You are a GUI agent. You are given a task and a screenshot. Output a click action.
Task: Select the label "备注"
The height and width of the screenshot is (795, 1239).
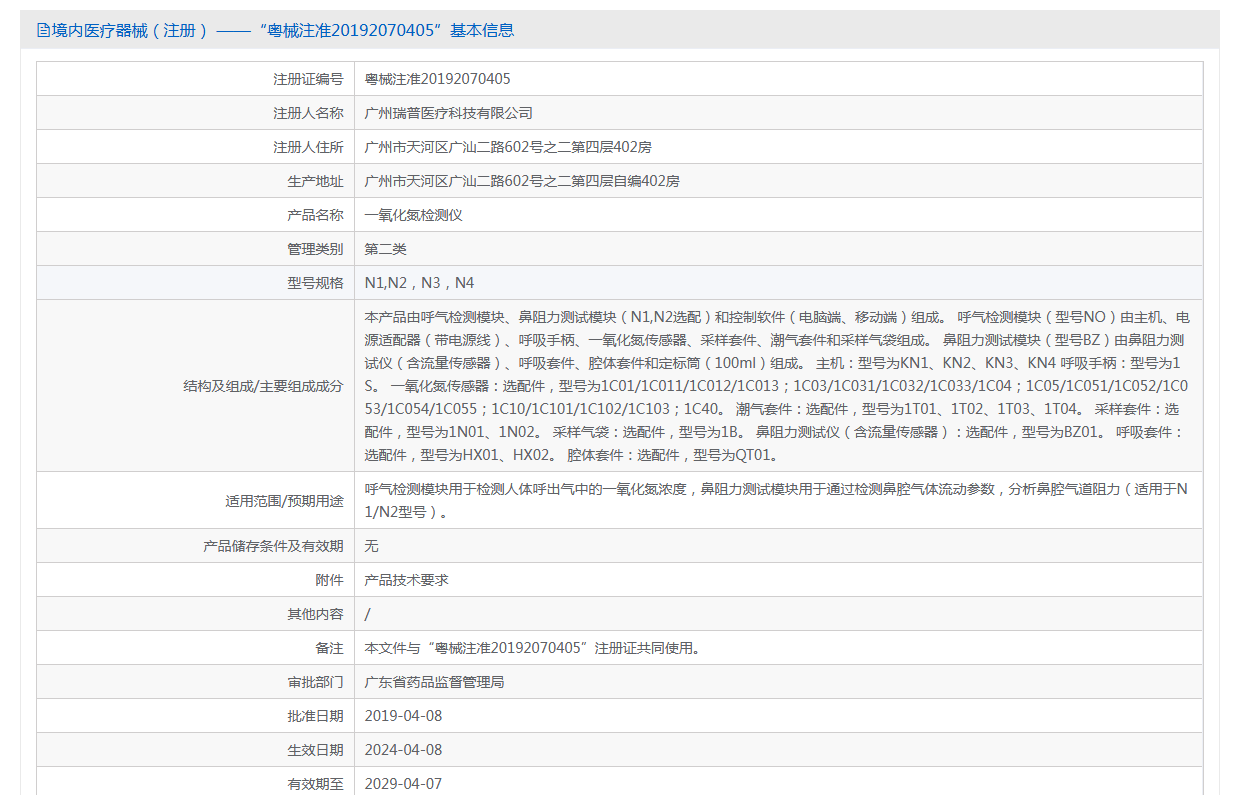pos(329,648)
